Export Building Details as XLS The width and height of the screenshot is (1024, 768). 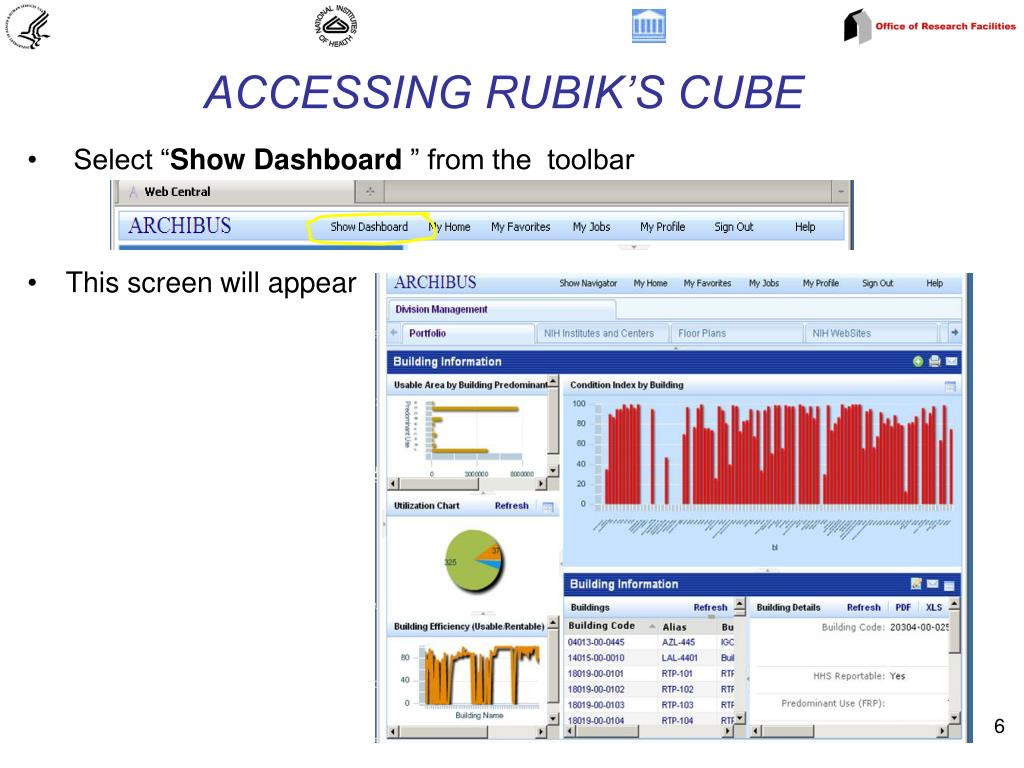pos(934,607)
